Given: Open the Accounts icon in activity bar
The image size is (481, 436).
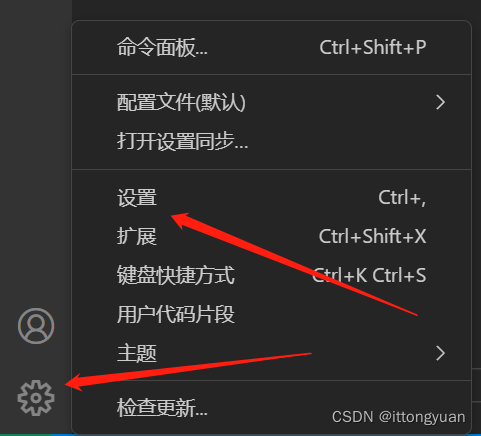Looking at the screenshot, I should point(36,326).
